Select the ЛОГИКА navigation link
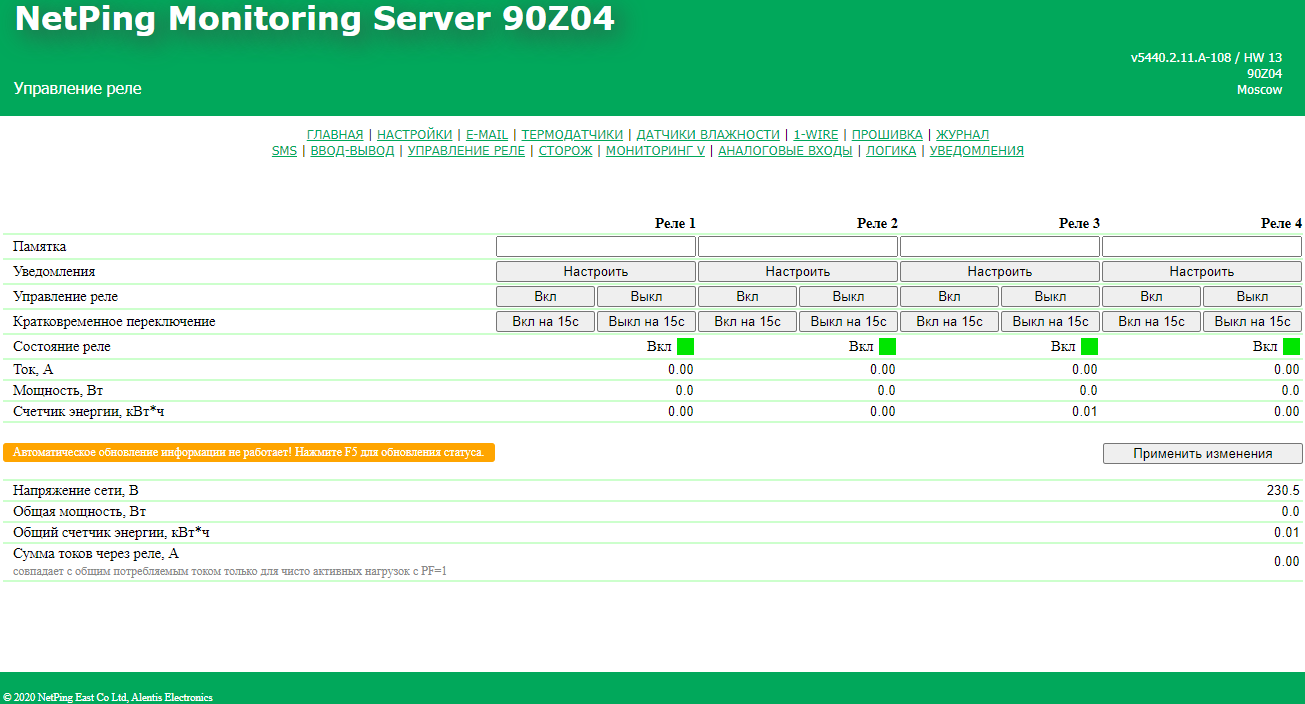 pyautogui.click(x=890, y=151)
